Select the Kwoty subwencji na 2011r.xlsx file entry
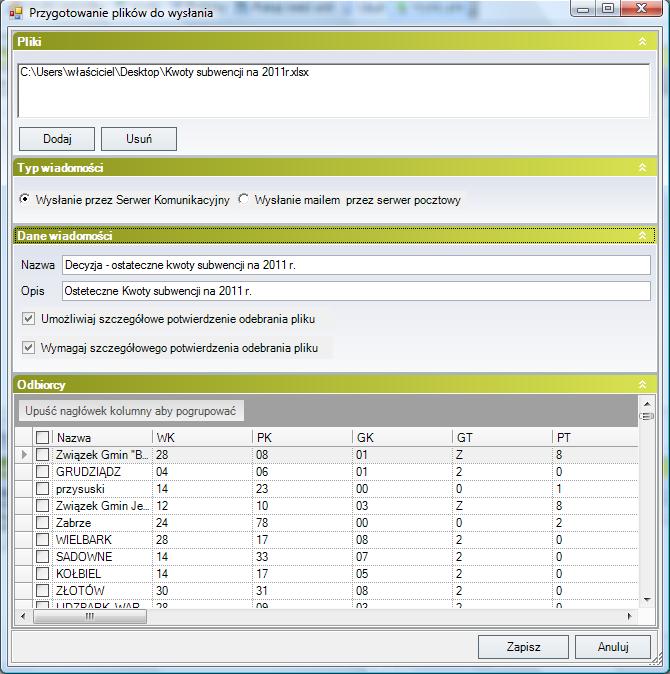 (165, 72)
